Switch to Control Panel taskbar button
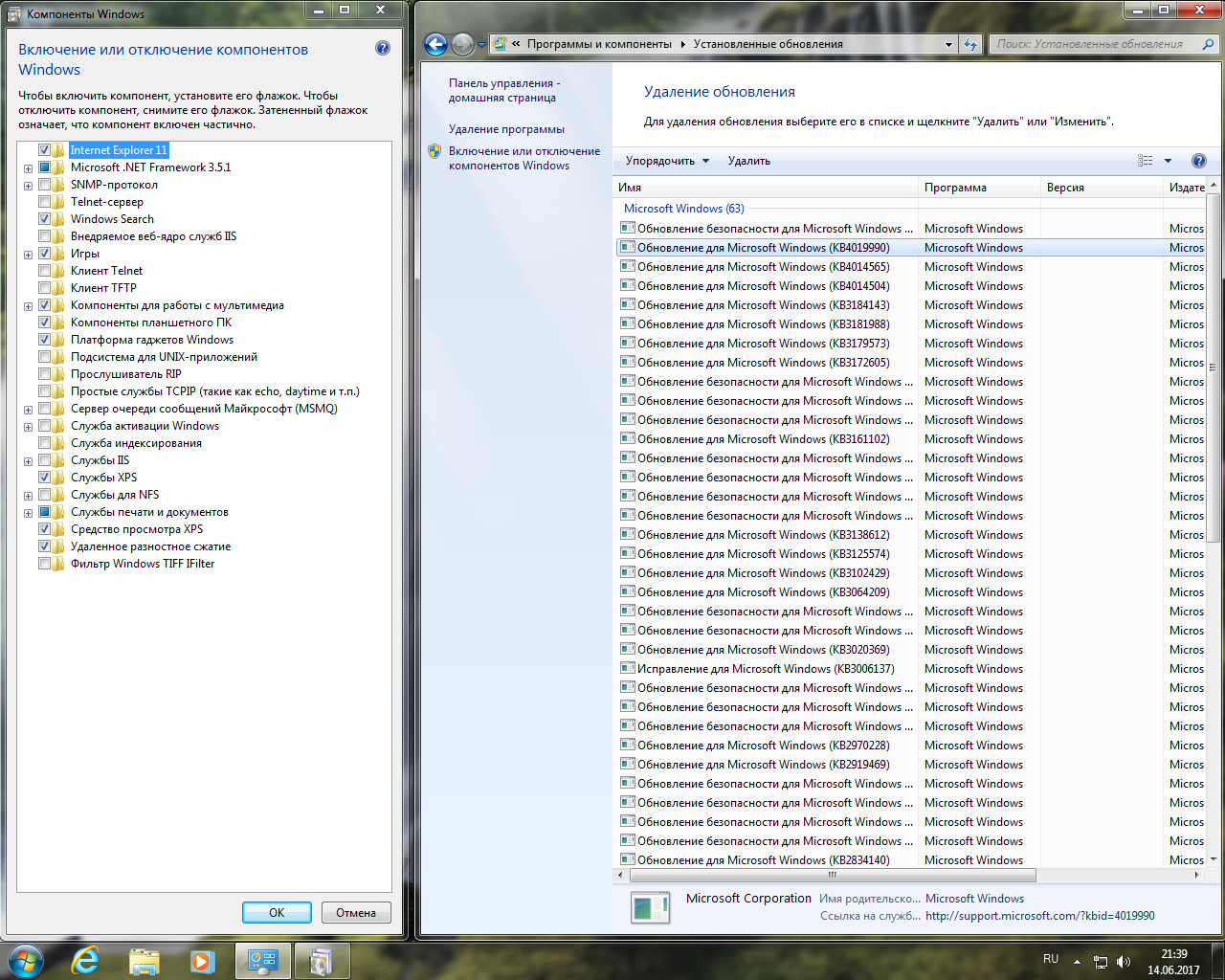The width and height of the screenshot is (1225, 980). (x=262, y=961)
